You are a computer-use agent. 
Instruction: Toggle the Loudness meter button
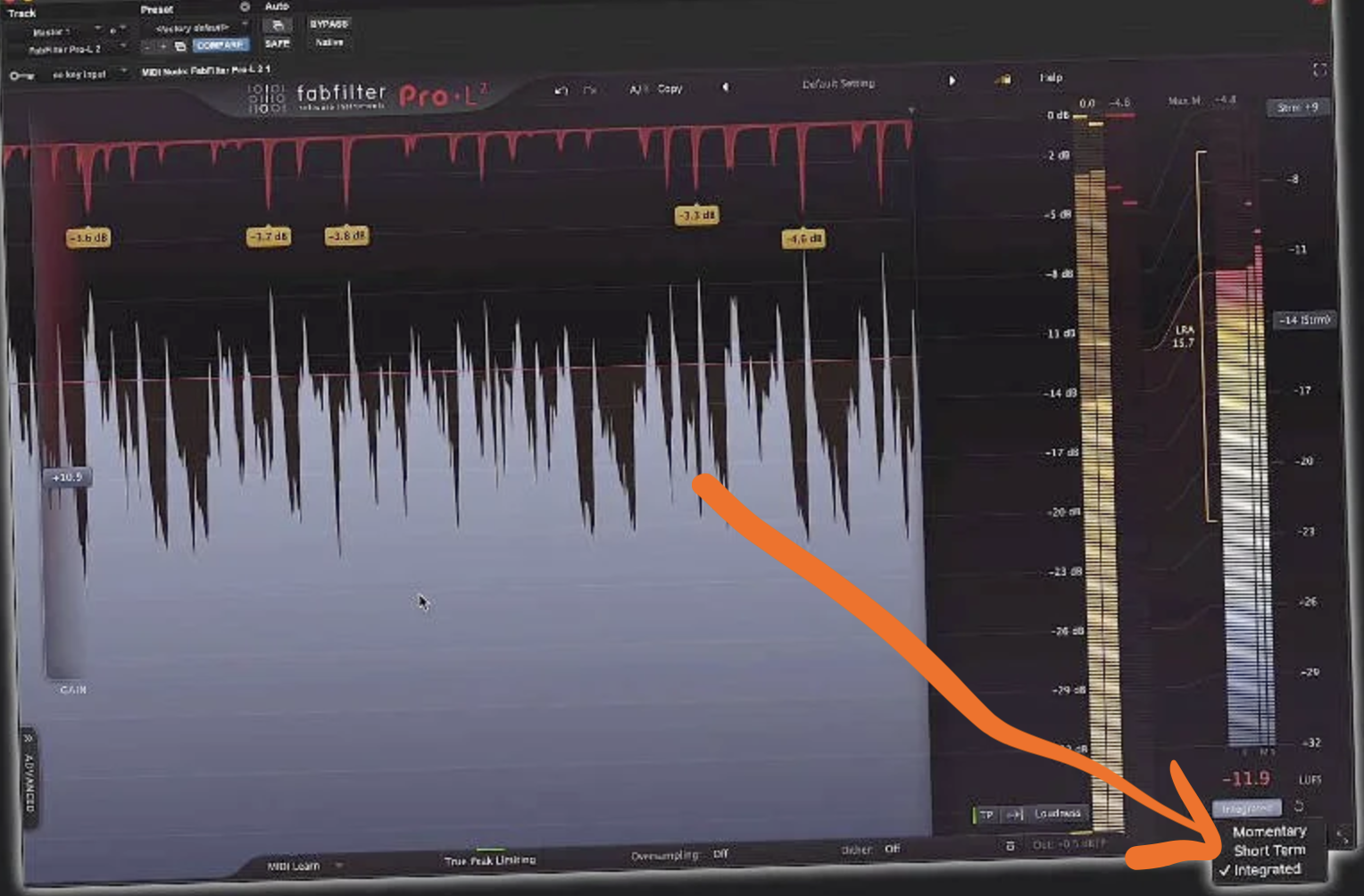coord(1058,813)
